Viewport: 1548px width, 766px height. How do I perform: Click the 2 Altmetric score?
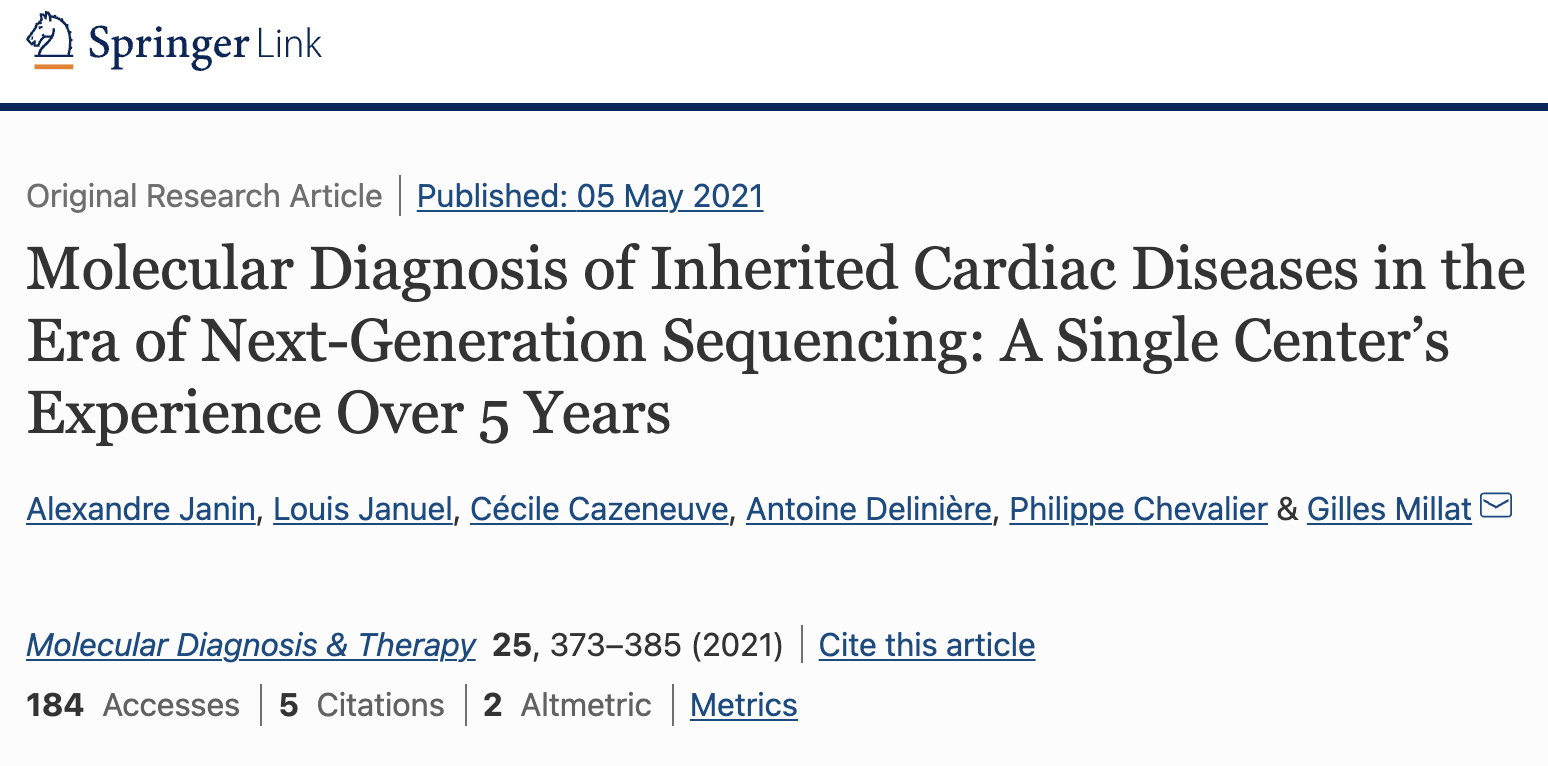[567, 705]
